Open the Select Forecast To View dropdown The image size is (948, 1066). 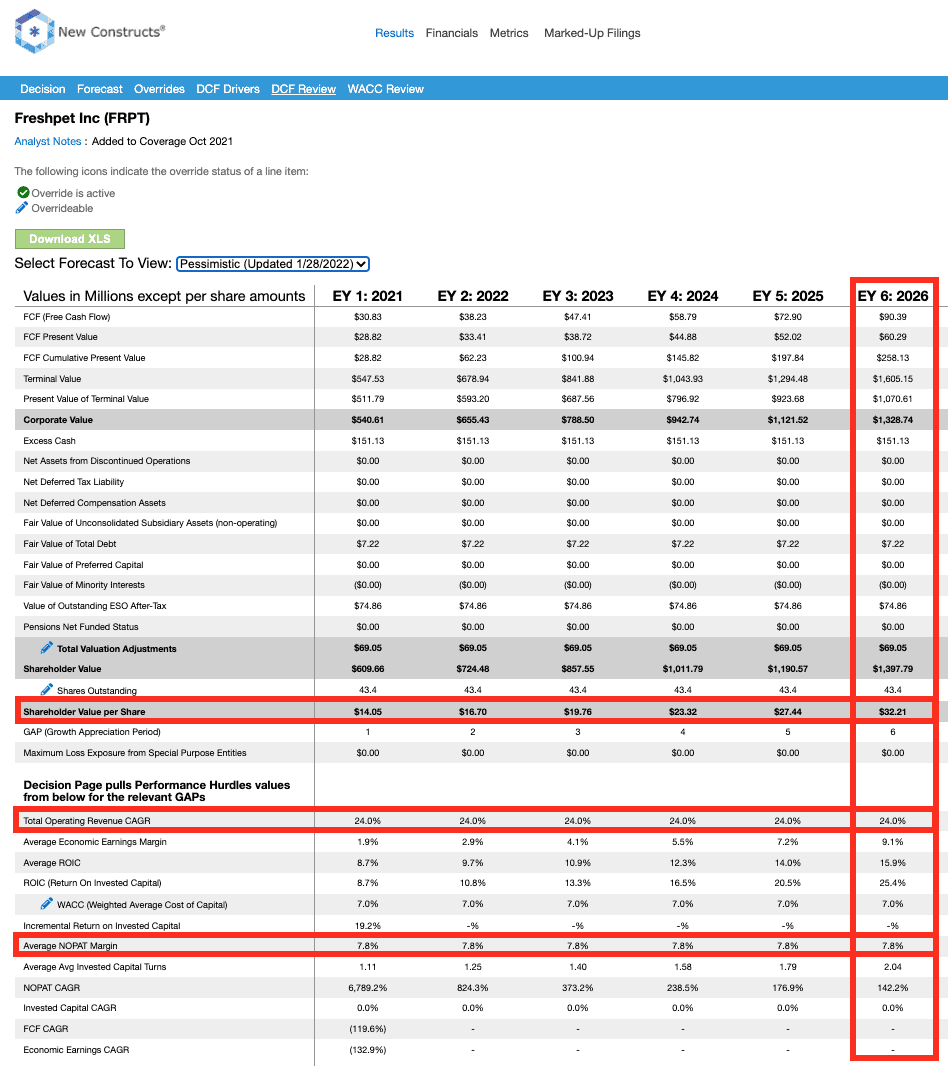(x=273, y=264)
